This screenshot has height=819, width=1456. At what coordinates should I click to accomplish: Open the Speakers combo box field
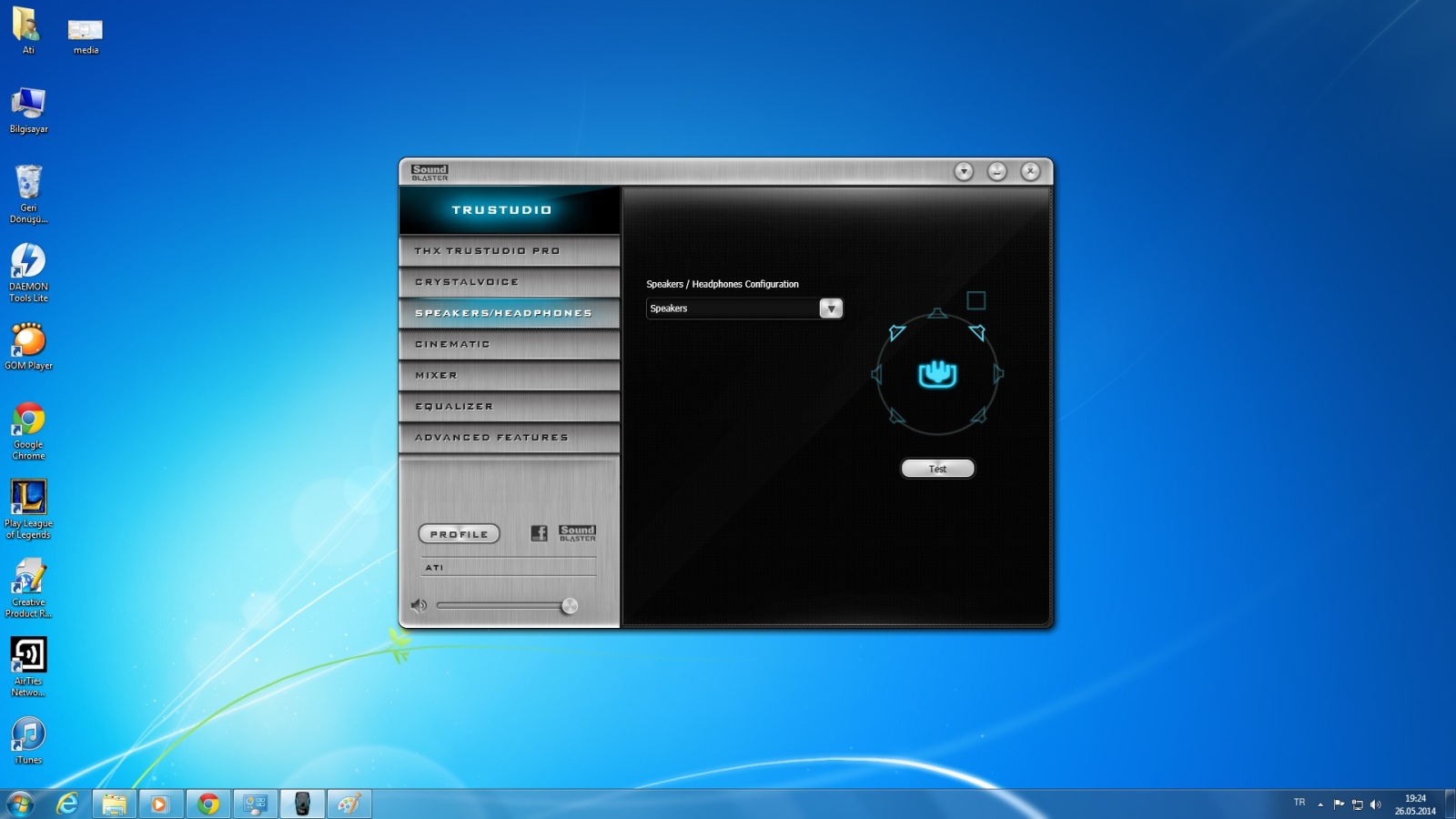[744, 308]
